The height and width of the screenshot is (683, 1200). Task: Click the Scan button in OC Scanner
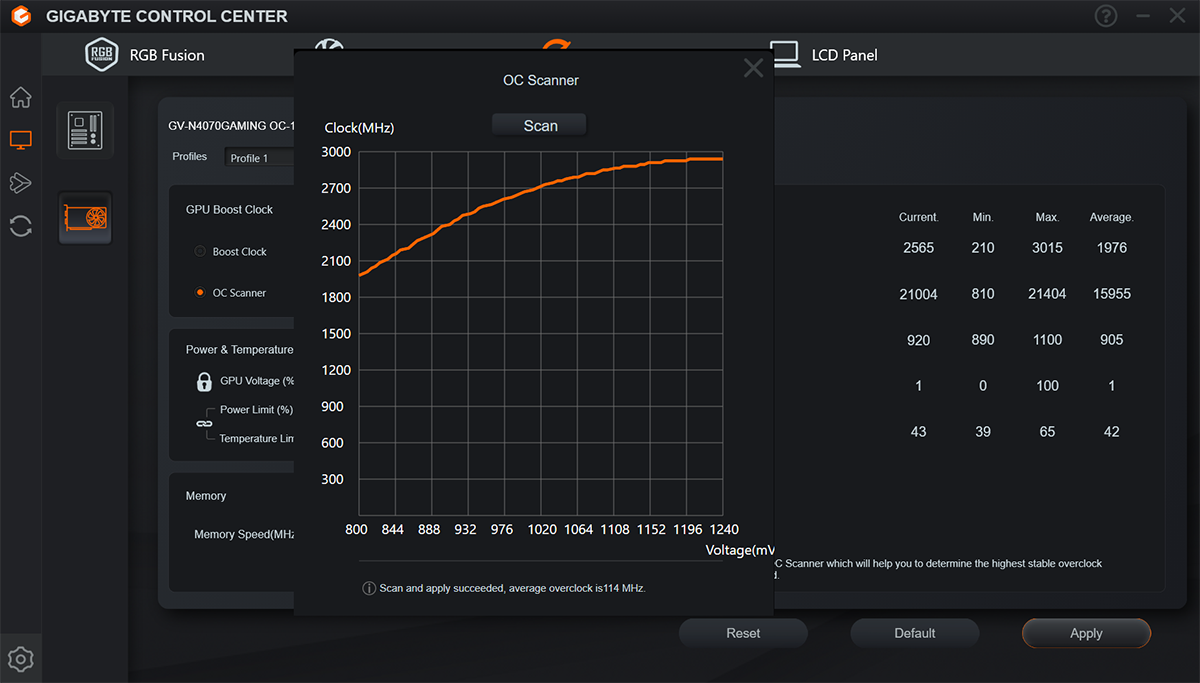click(x=540, y=126)
